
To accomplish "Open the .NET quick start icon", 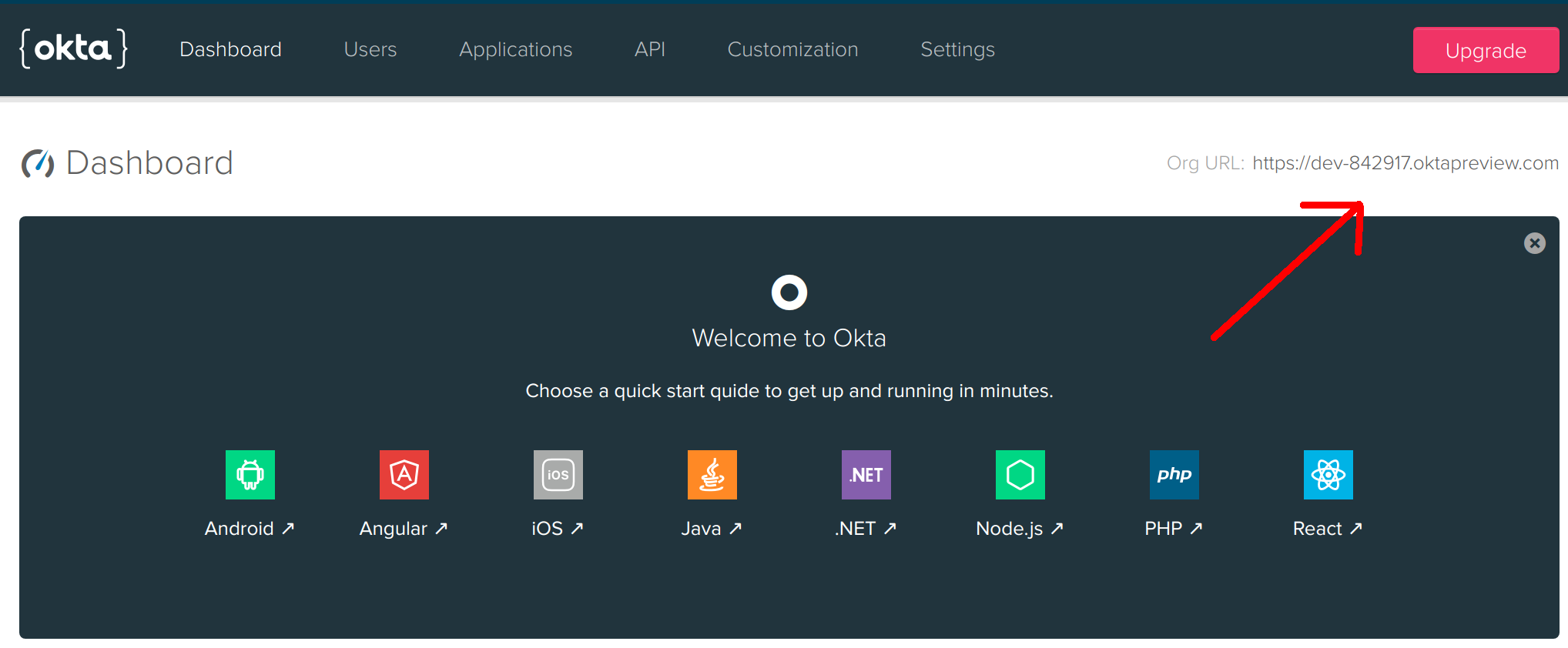I will (x=866, y=475).
